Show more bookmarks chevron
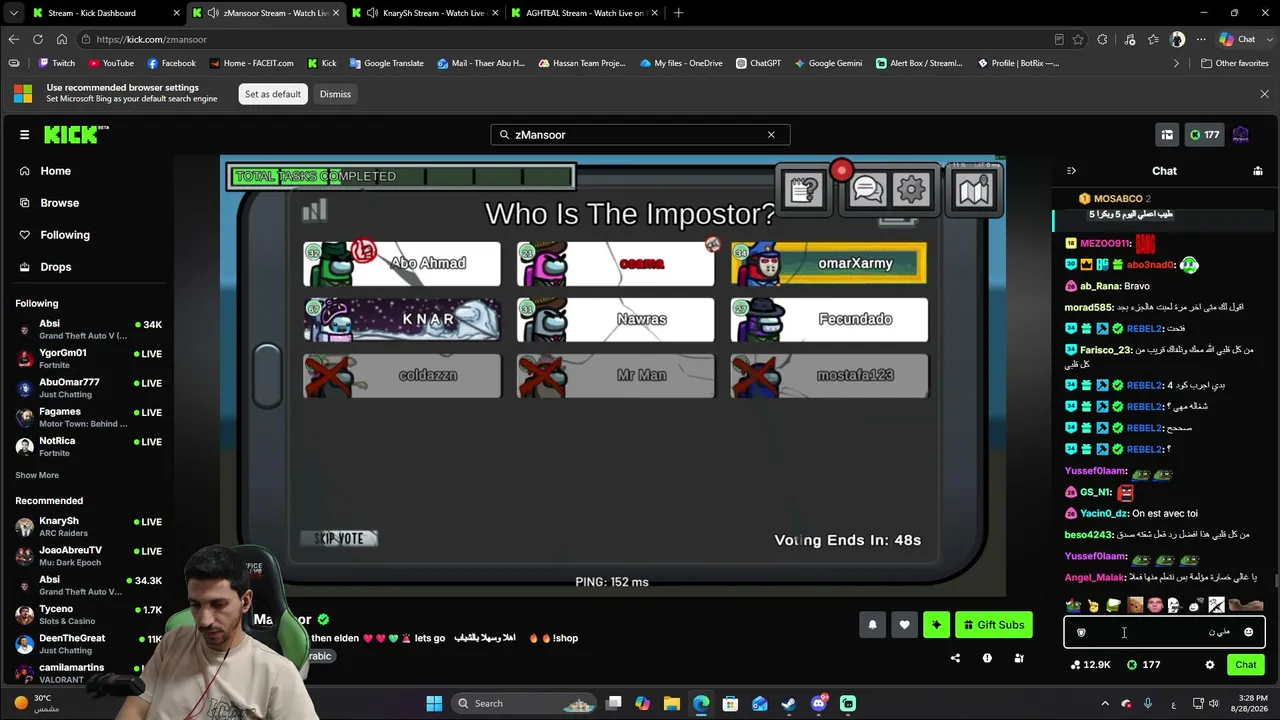Viewport: 1280px width, 720px height. click(x=1176, y=63)
